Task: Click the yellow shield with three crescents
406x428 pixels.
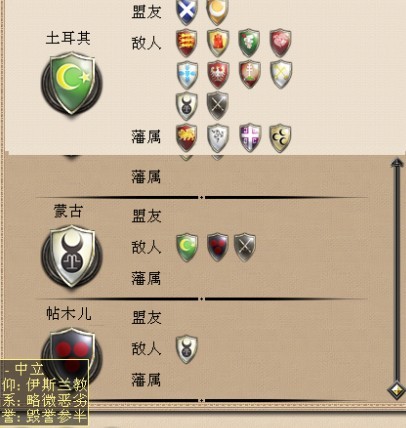Action: point(280,138)
